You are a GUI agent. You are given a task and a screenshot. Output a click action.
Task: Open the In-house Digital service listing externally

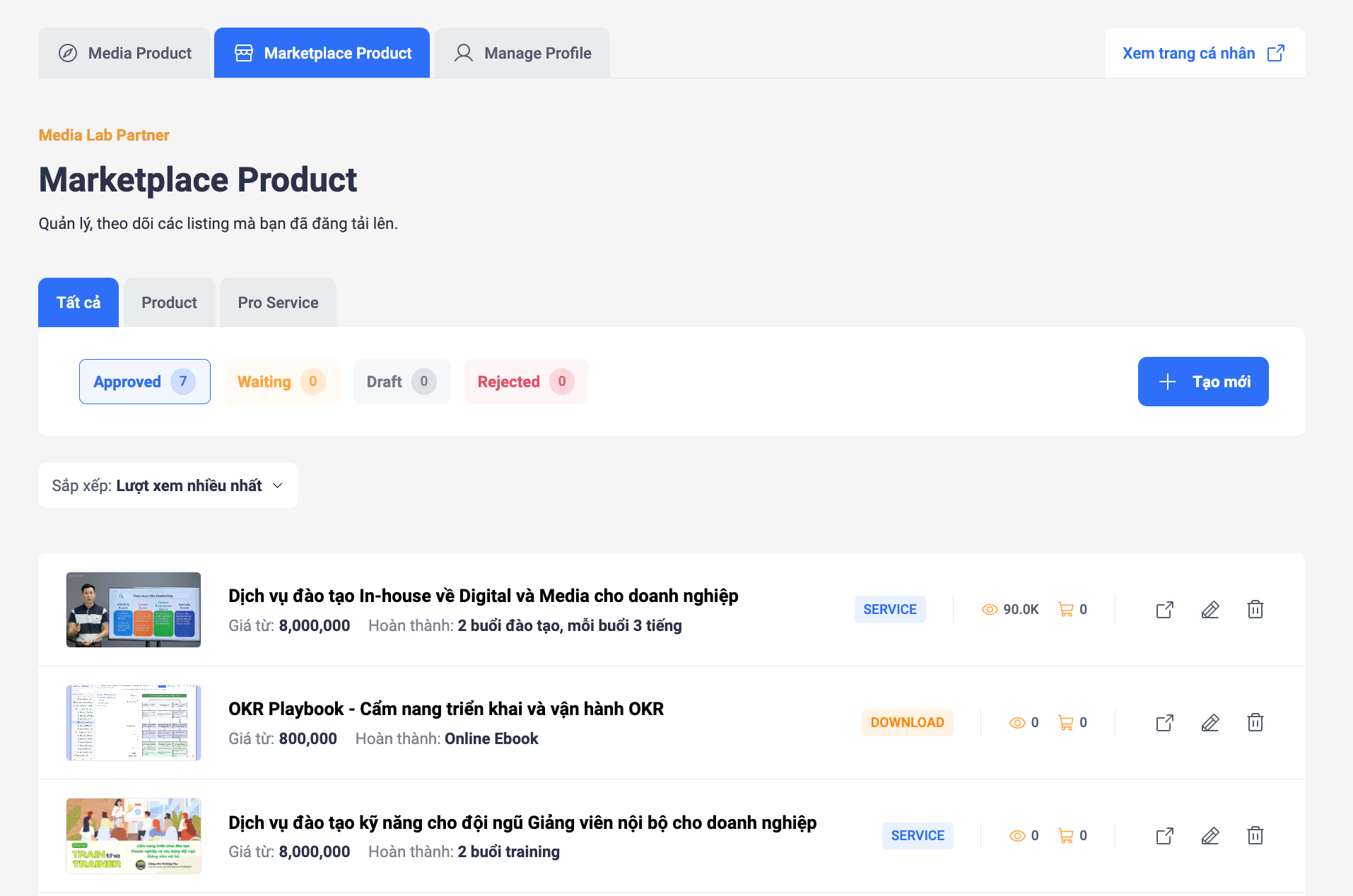coord(1164,609)
